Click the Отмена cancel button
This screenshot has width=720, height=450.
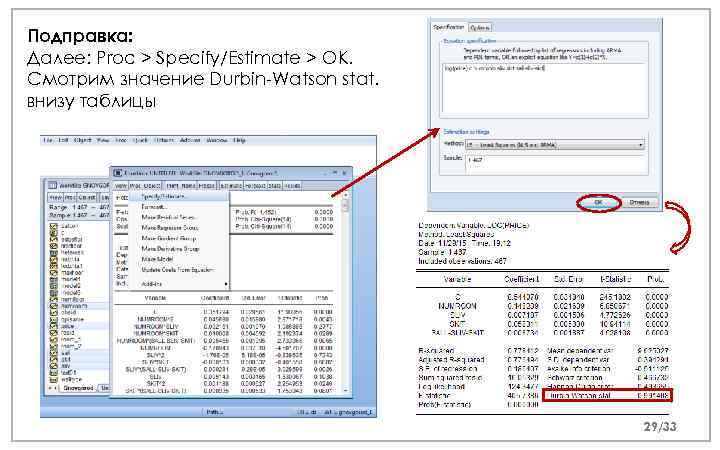click(639, 202)
